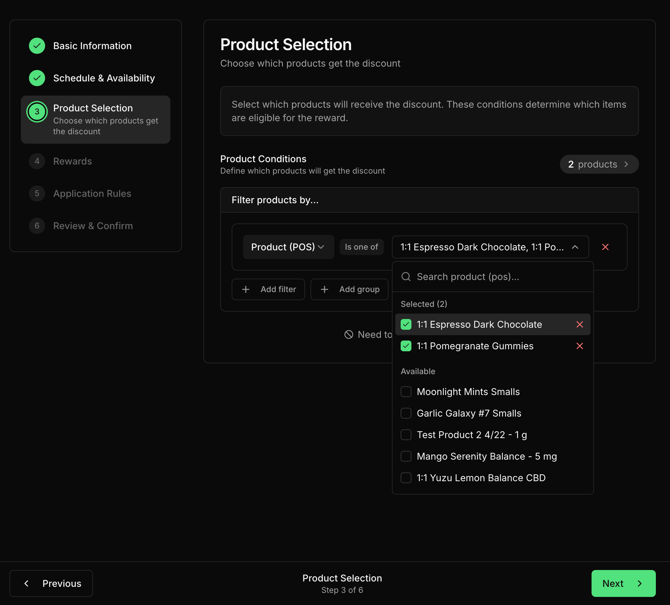Go to Basic Information step
This screenshot has width=670, height=605.
(x=92, y=46)
